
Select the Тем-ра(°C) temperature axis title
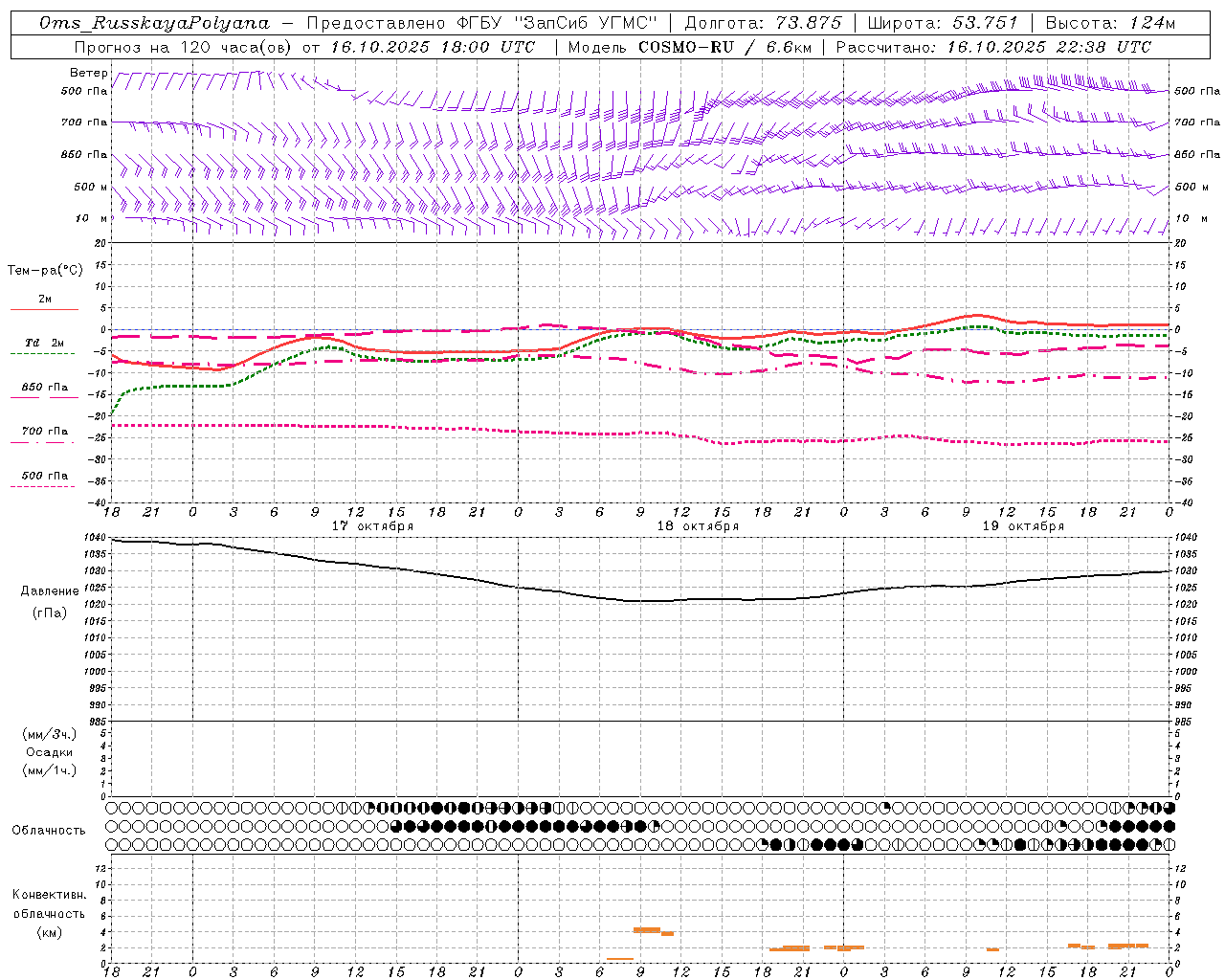[x=45, y=271]
